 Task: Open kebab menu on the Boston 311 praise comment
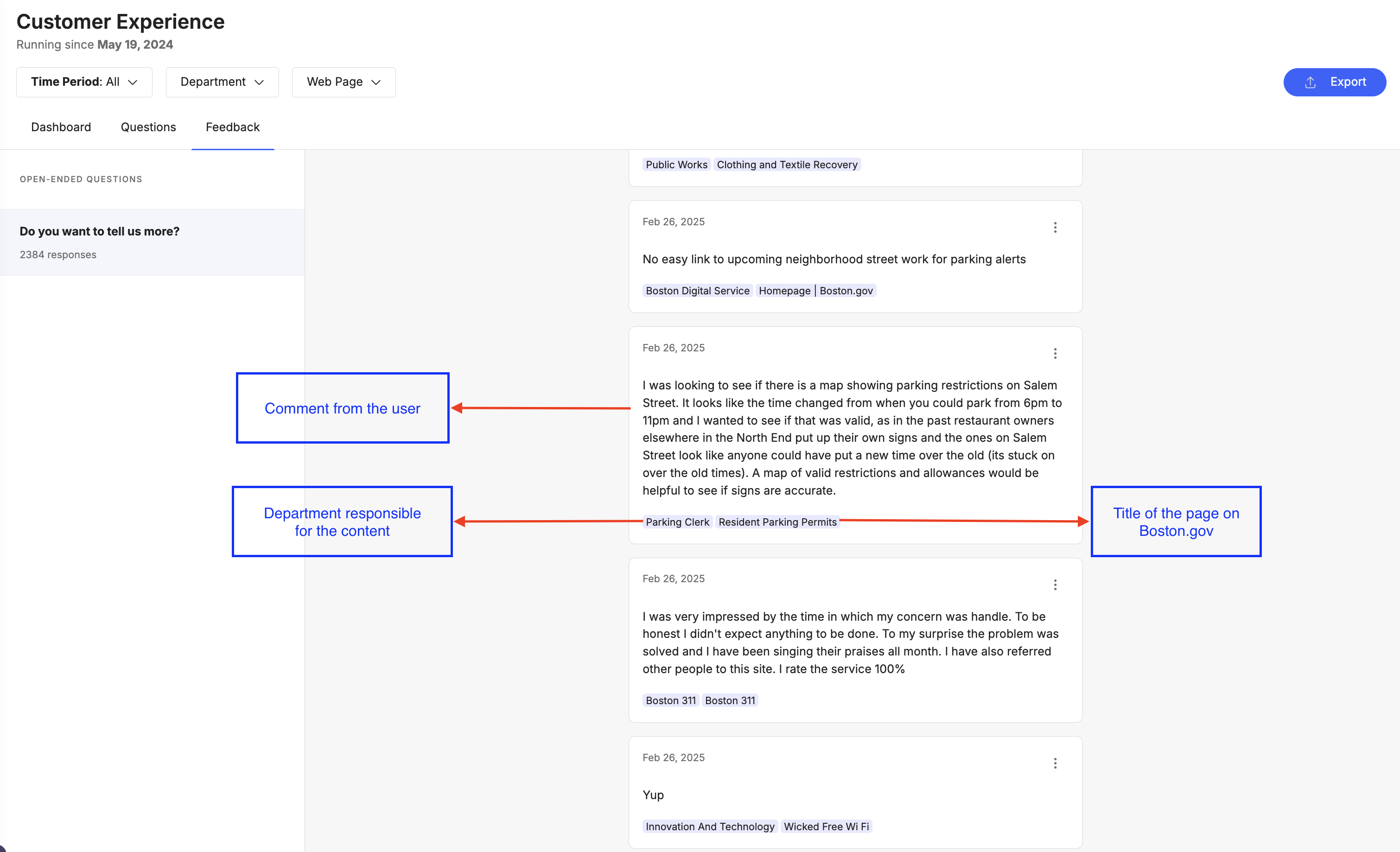click(x=1055, y=585)
